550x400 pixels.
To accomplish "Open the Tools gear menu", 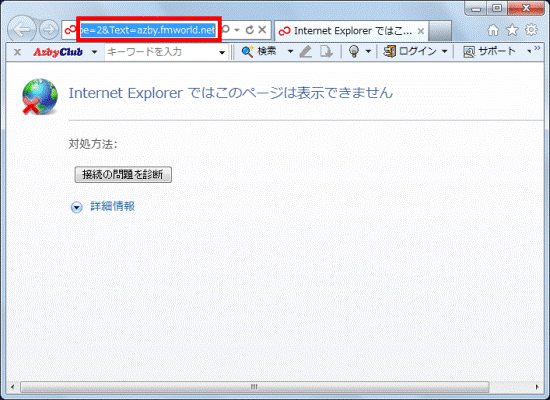I will (531, 30).
